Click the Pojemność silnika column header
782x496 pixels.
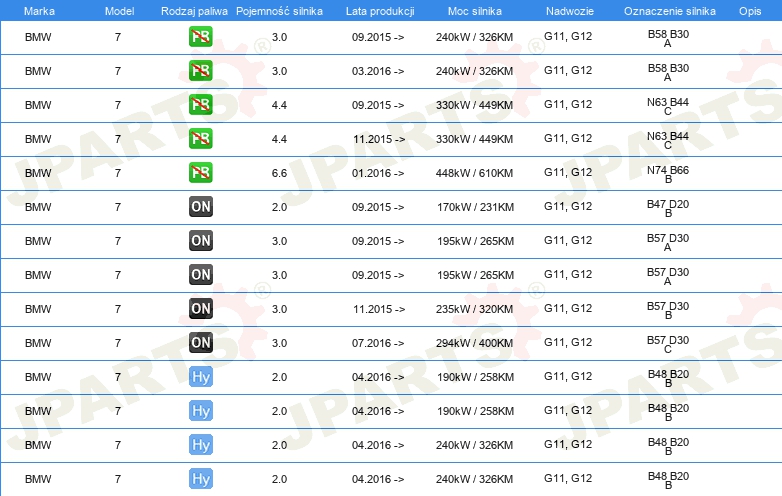coord(279,11)
